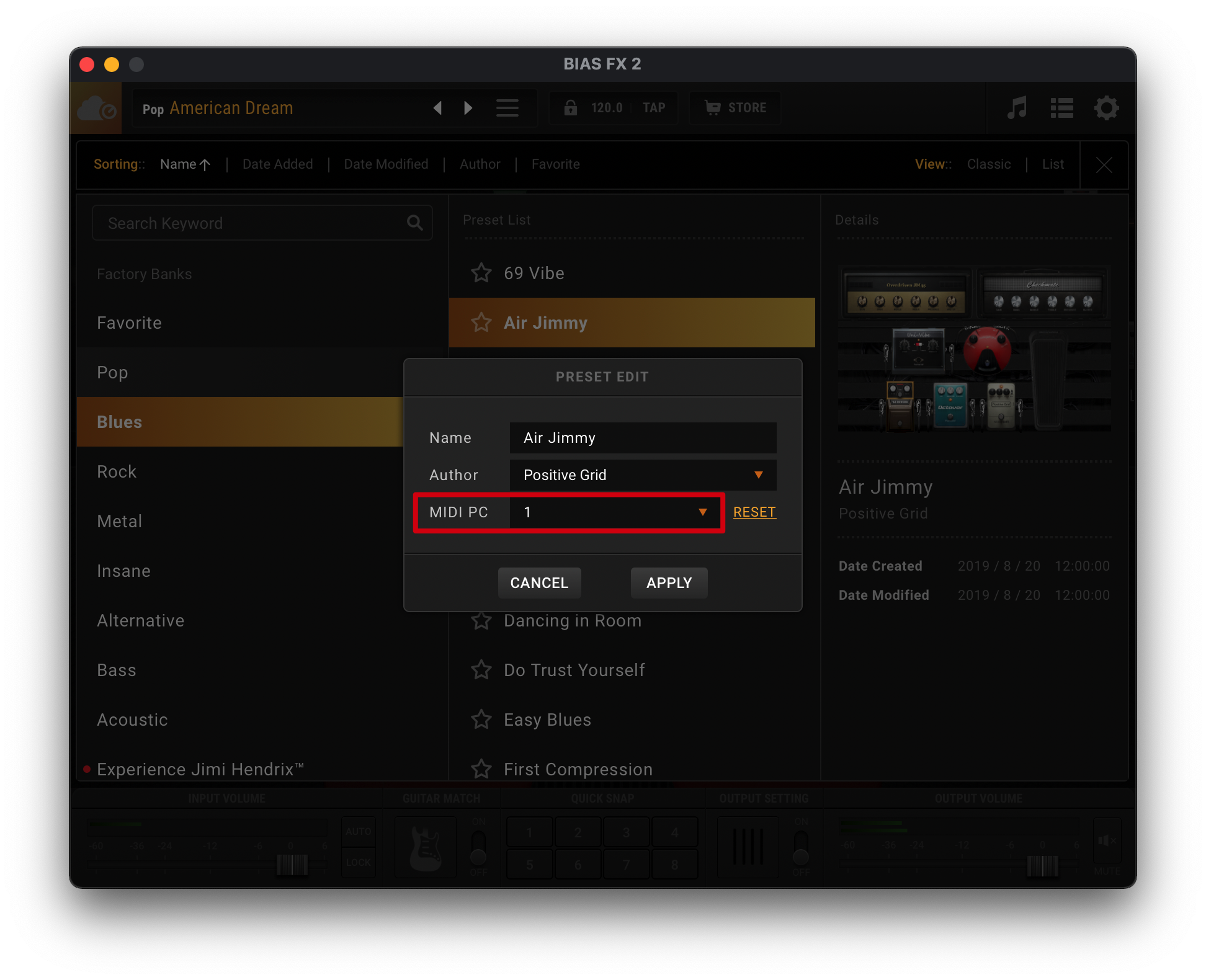Toggle the Guitar Match on/off switch

478,847
